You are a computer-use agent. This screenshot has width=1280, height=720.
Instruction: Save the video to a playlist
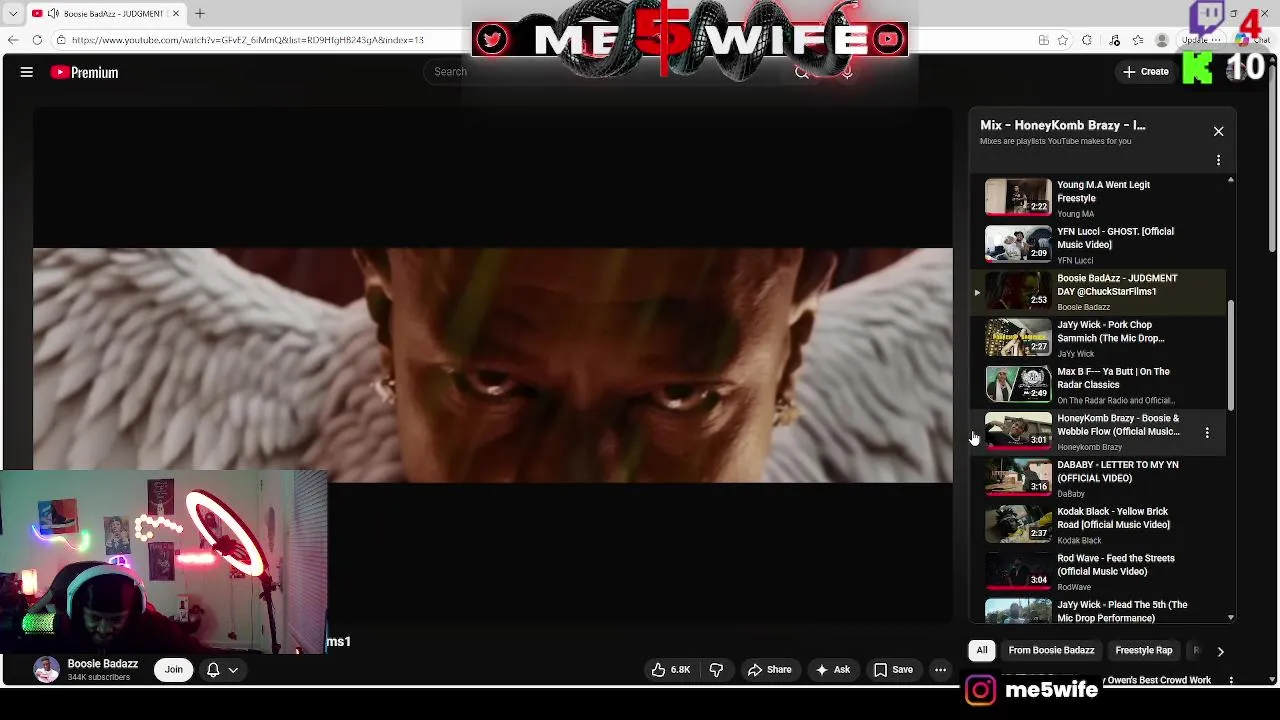[893, 670]
